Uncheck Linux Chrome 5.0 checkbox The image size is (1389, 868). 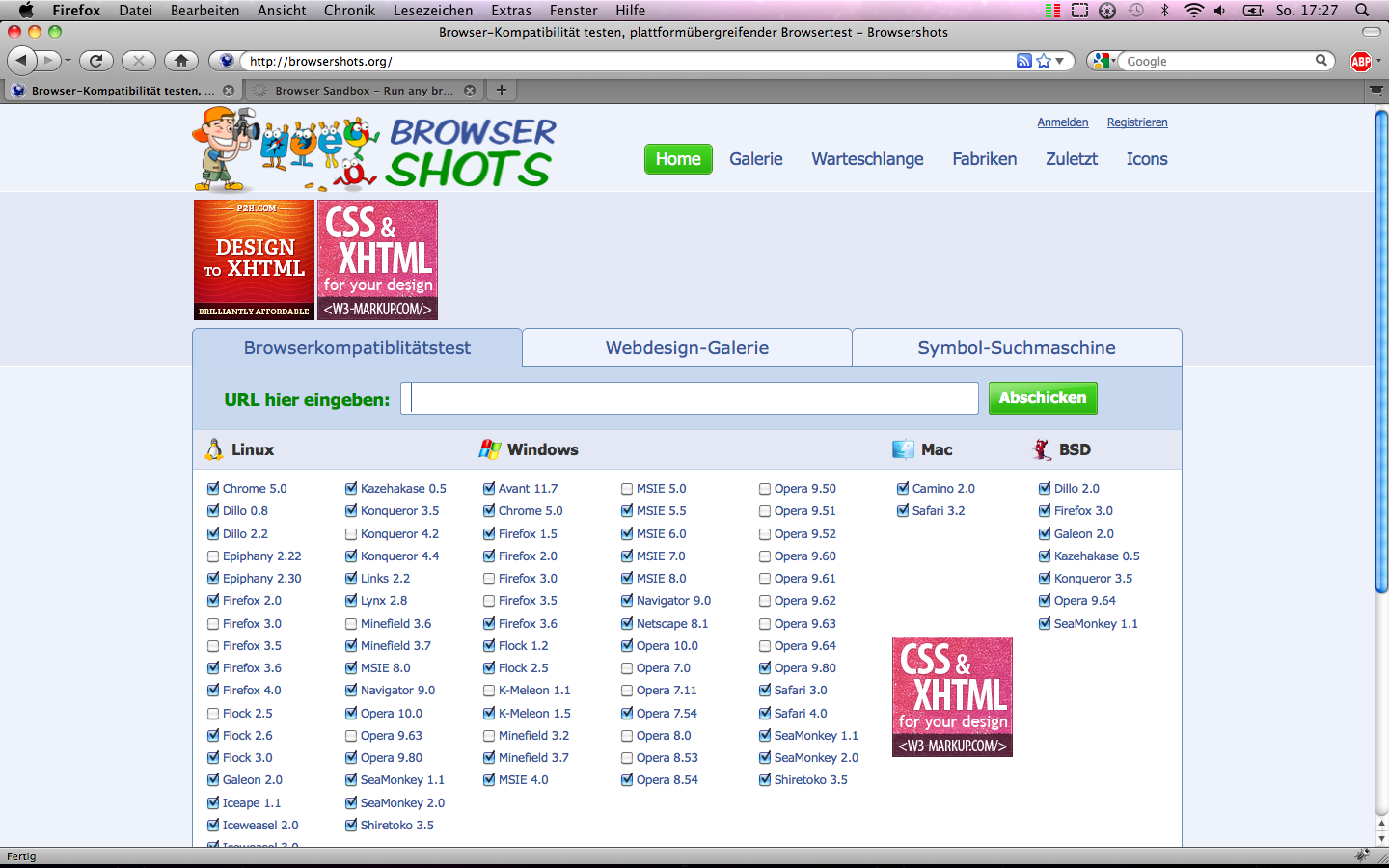[x=213, y=488]
